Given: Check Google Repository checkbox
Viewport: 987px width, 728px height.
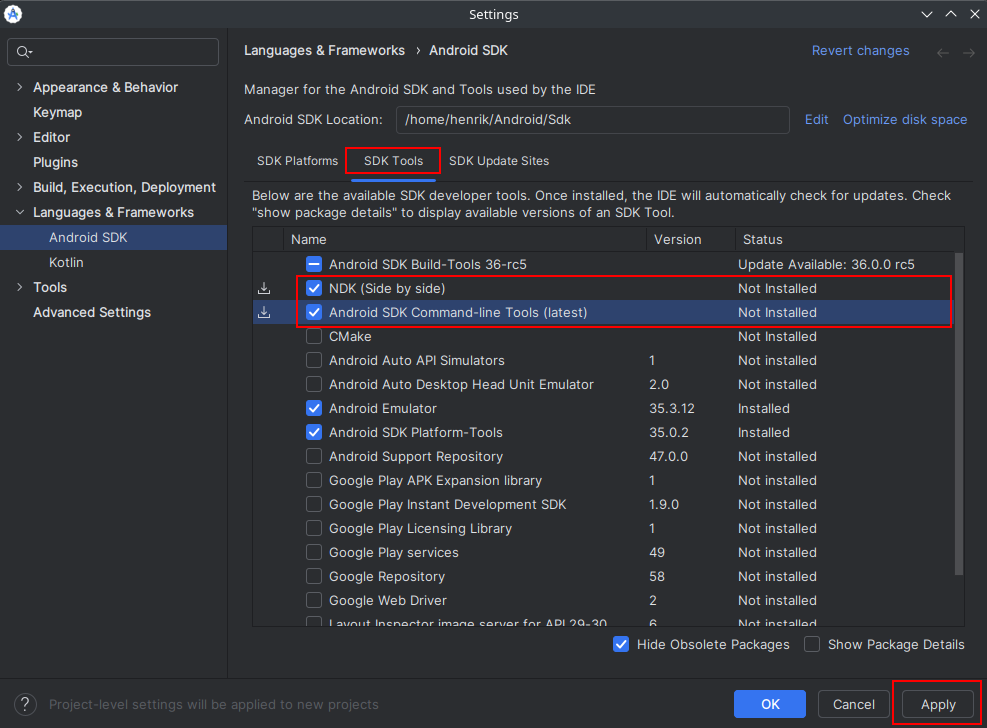Looking at the screenshot, I should [x=314, y=576].
